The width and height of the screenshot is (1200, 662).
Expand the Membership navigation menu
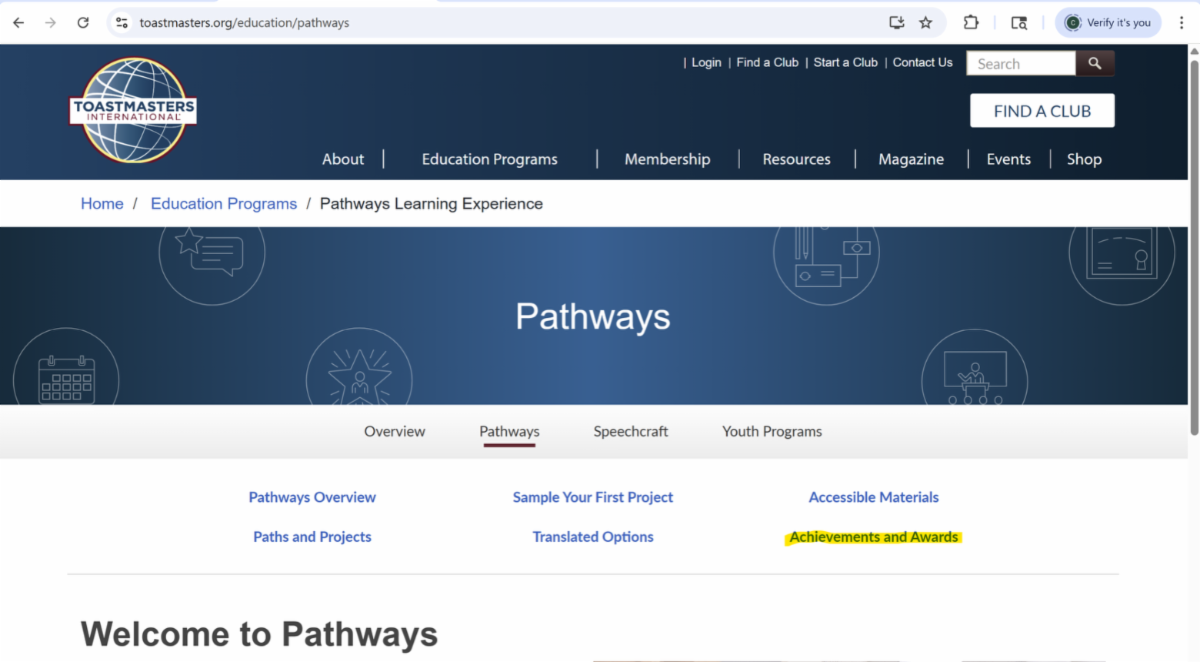[667, 159]
